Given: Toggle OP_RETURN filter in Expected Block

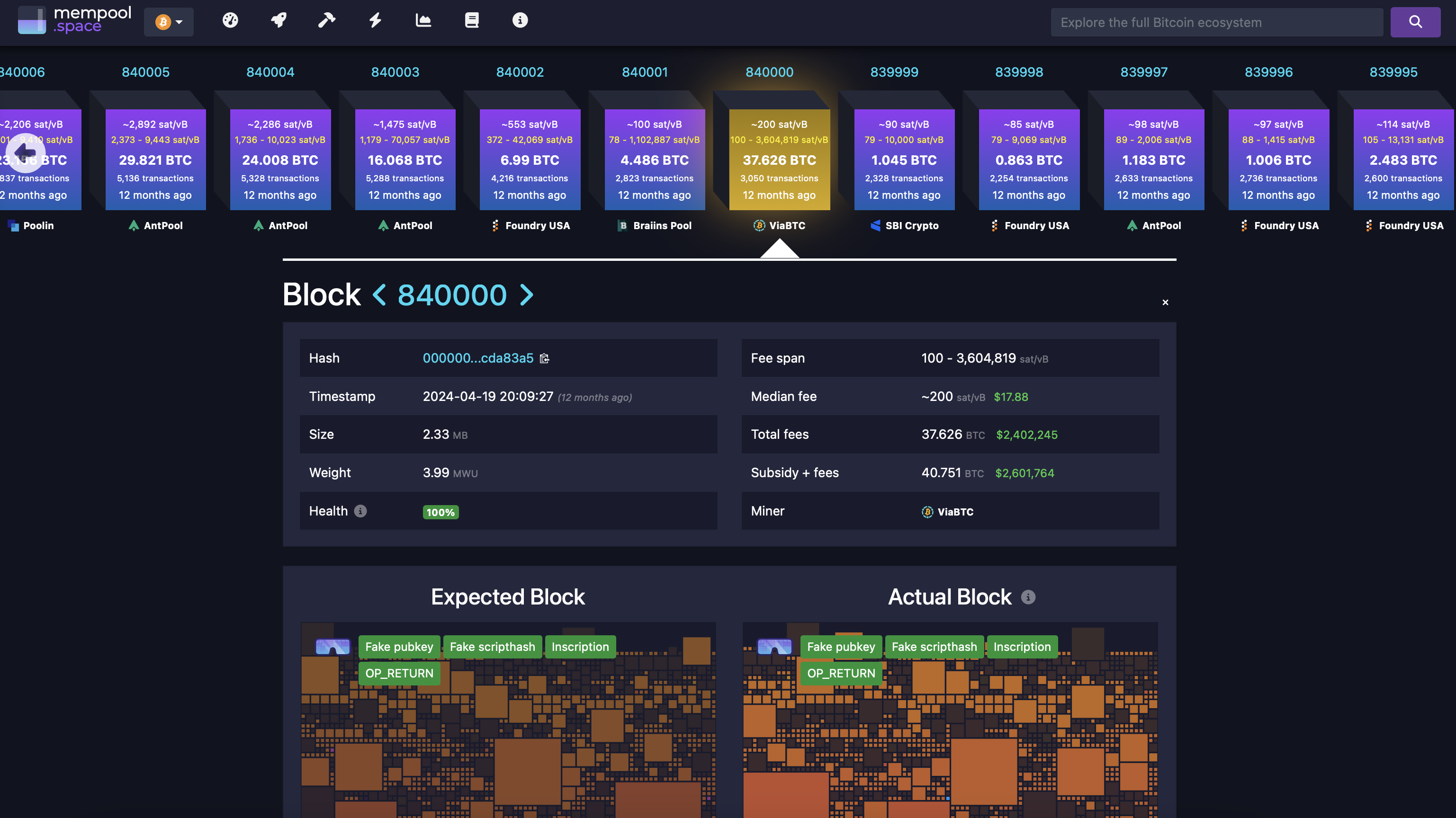Looking at the screenshot, I should (399, 673).
